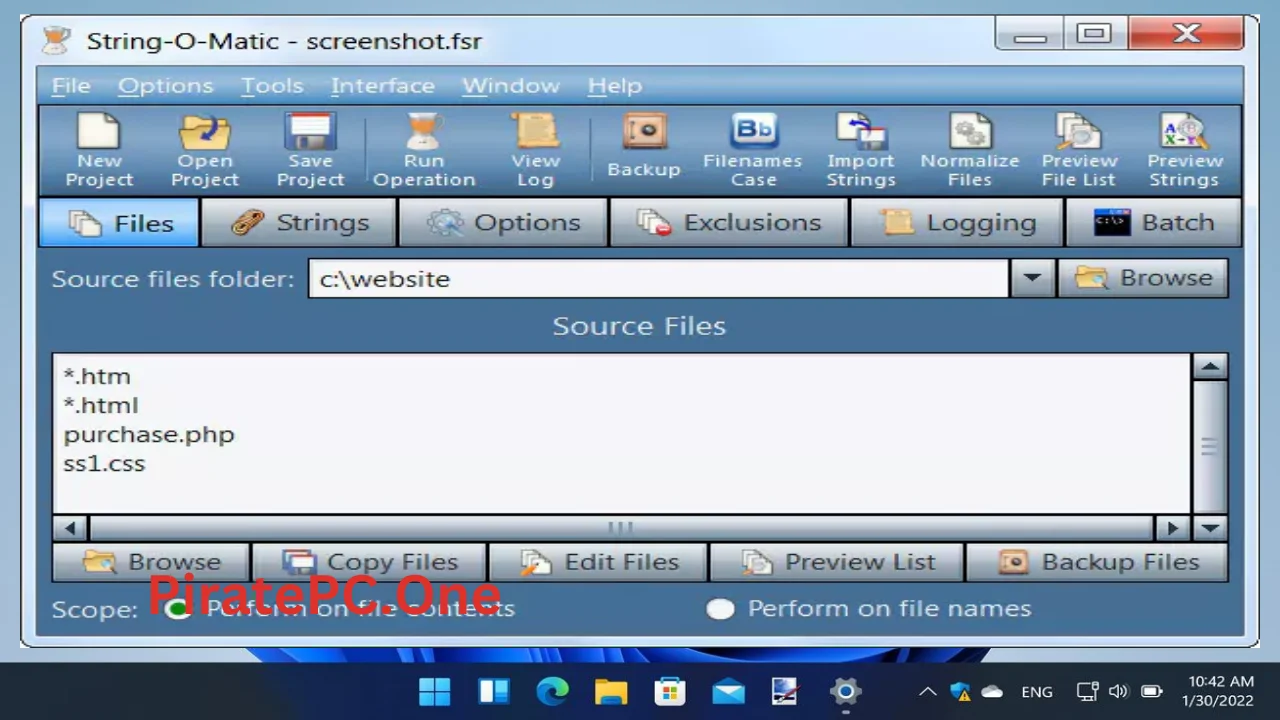Expand the source folder dropdown arrow
This screenshot has width=1280, height=720.
(1032, 278)
